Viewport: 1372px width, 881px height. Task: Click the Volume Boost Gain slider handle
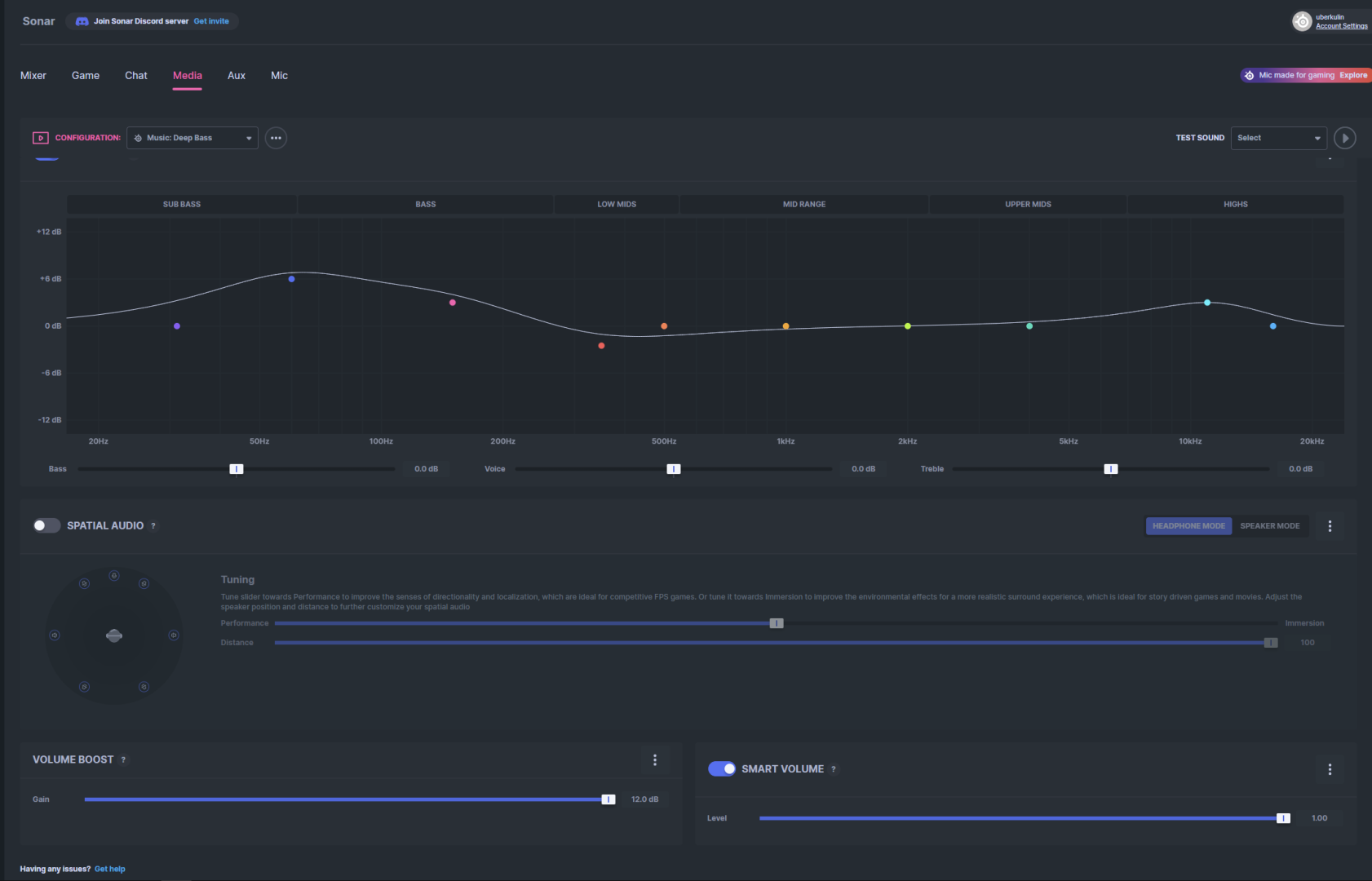(609, 799)
